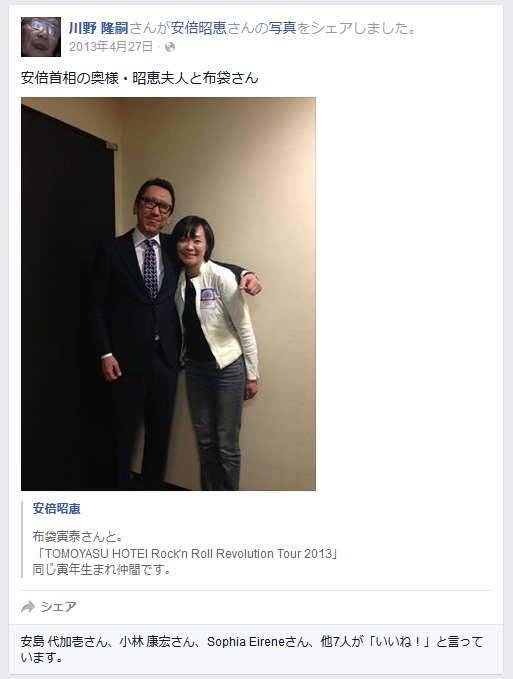Click the caption line 同じ寅年生まれ仲間です。
The height and width of the screenshot is (679, 513).
[102, 569]
